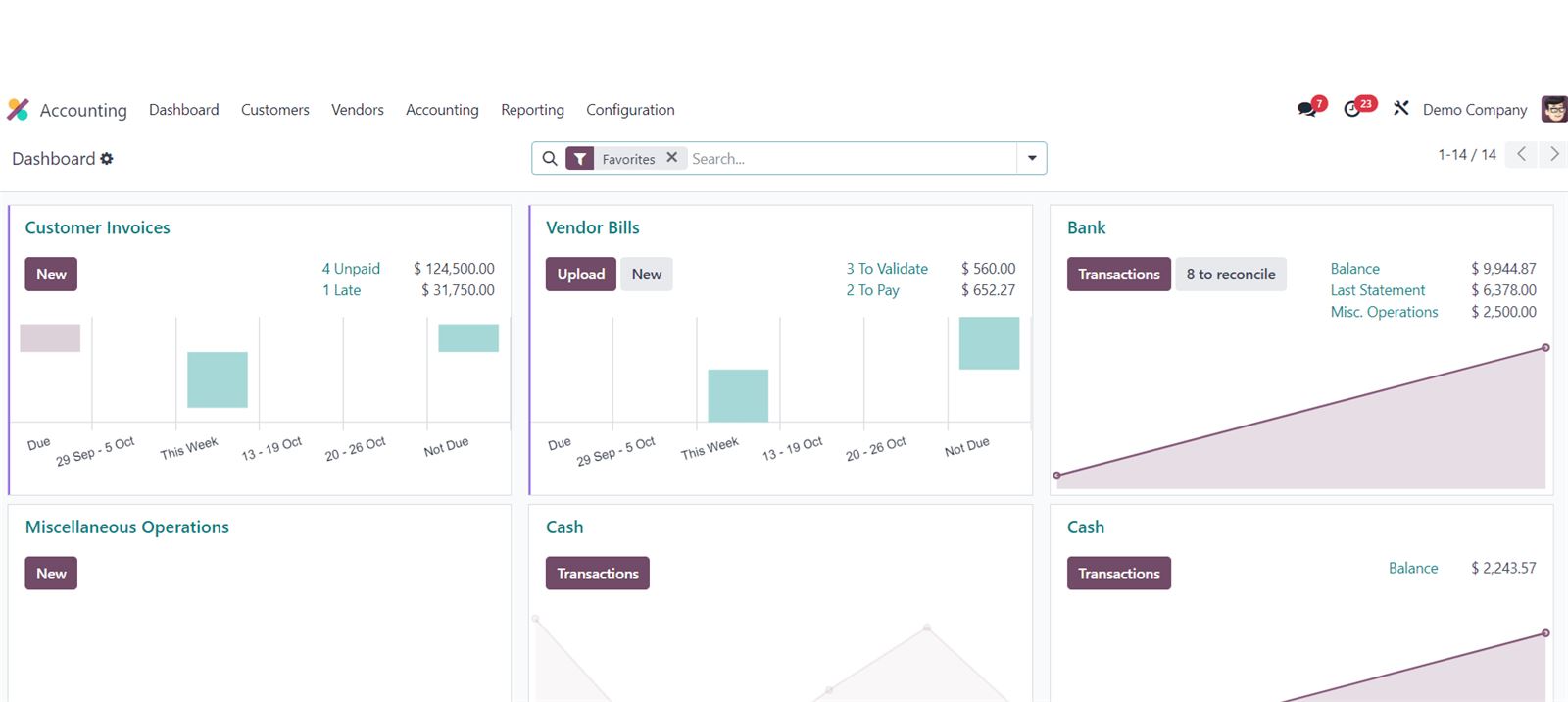
Task: Open the Miscellaneous Operations title
Action: (127, 527)
